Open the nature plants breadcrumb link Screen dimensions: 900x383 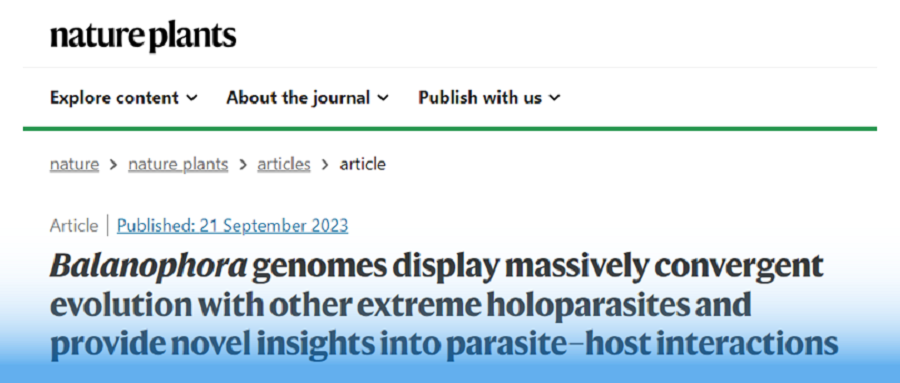(x=178, y=165)
